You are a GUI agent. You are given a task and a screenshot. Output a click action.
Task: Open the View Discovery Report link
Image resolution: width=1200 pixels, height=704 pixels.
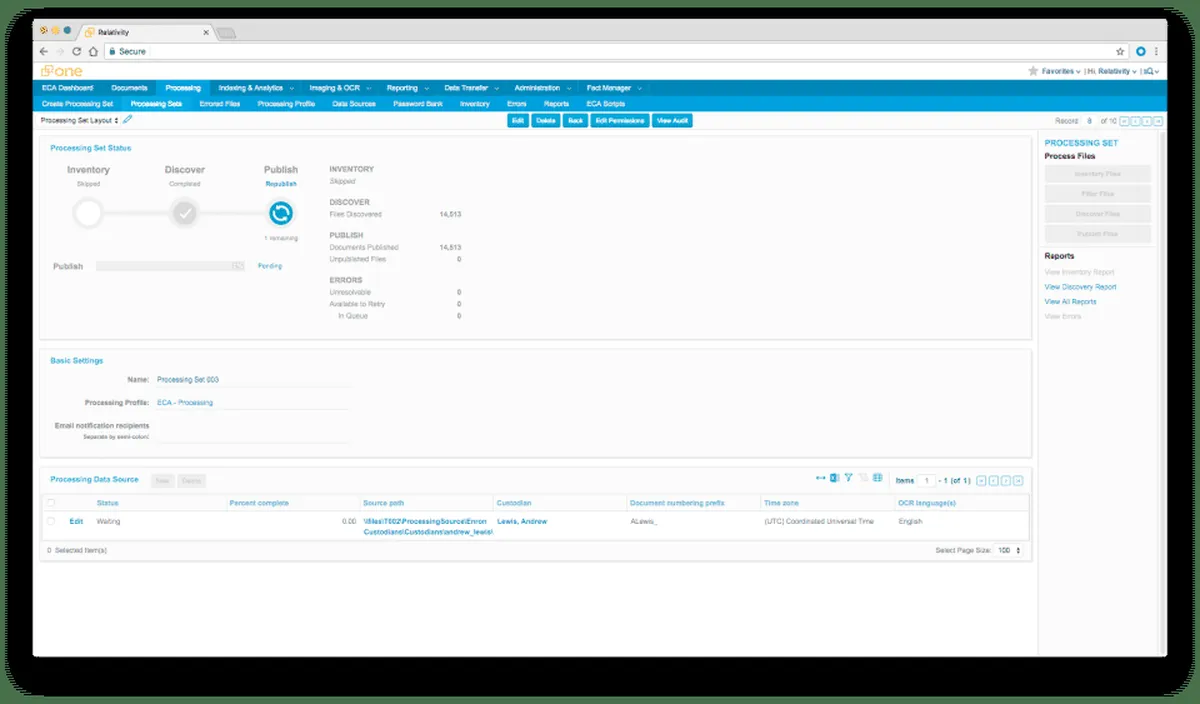click(x=1080, y=287)
